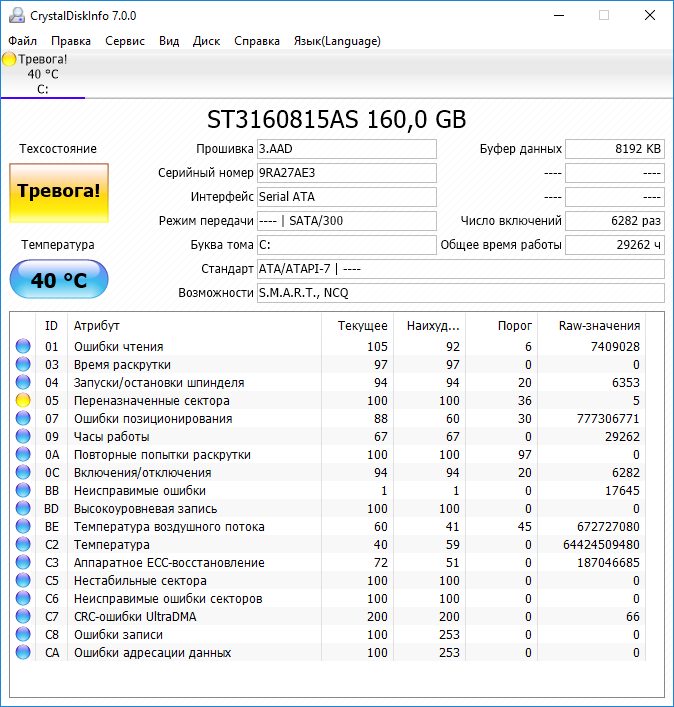The image size is (674, 707).
Task: Click raw value 777306771 in row 07
Action: (608, 418)
